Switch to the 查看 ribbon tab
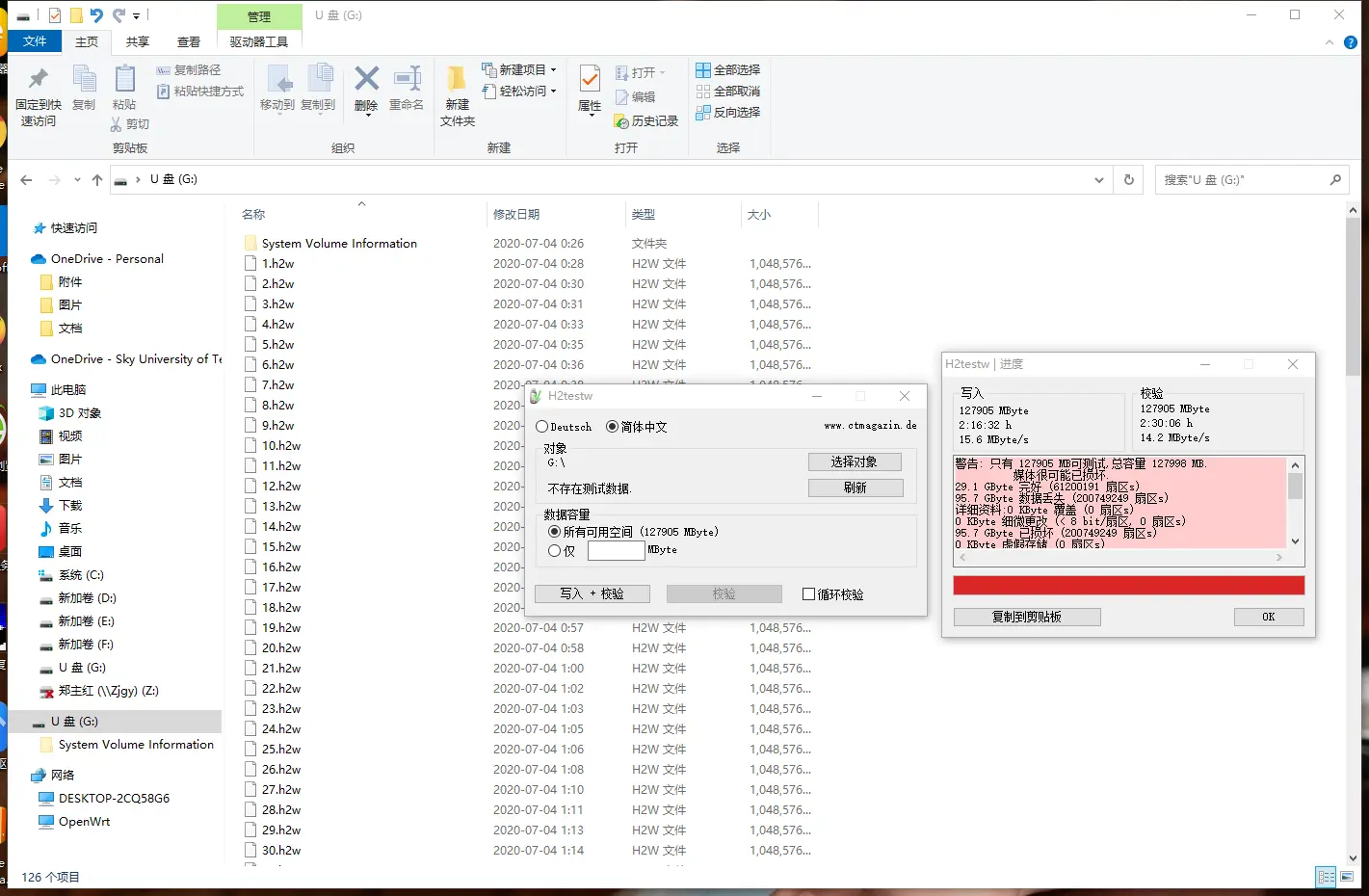1369x896 pixels. [189, 42]
